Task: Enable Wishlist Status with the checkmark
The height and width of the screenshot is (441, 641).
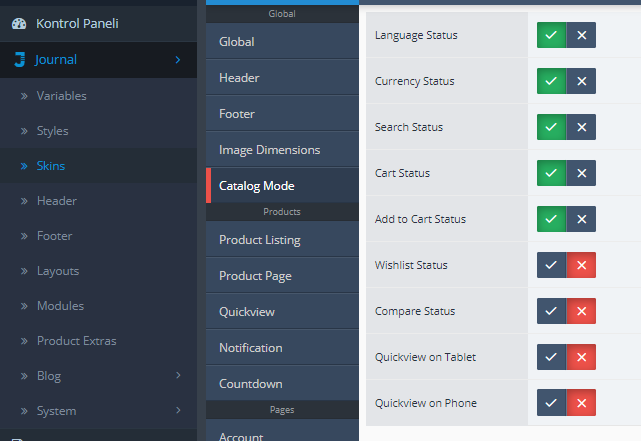Action: coord(551,265)
